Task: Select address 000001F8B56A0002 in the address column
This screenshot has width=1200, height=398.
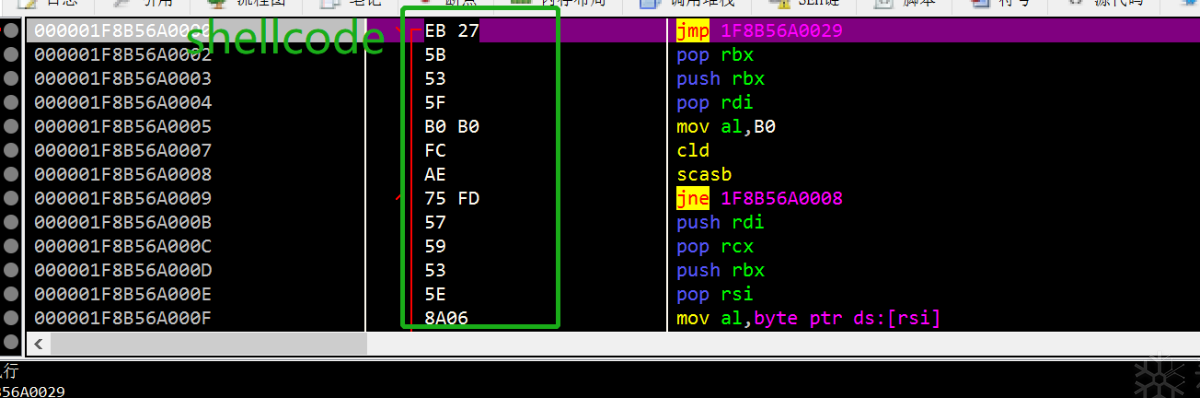Action: (x=123, y=55)
